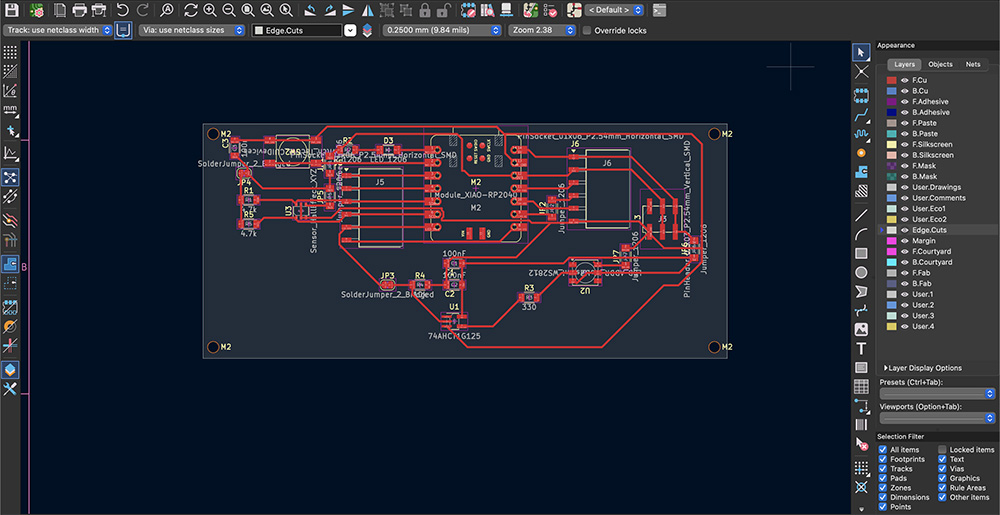Uncheck Tracks in Selection Filter

(x=883, y=469)
